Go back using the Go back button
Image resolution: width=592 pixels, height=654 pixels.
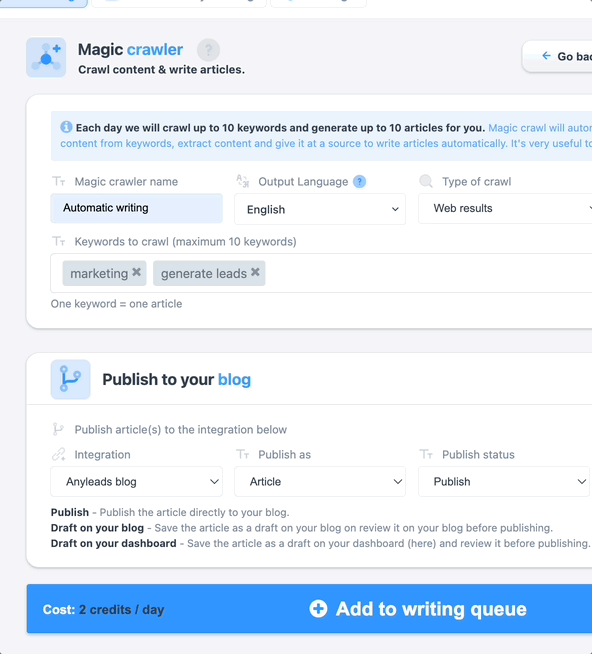point(557,56)
